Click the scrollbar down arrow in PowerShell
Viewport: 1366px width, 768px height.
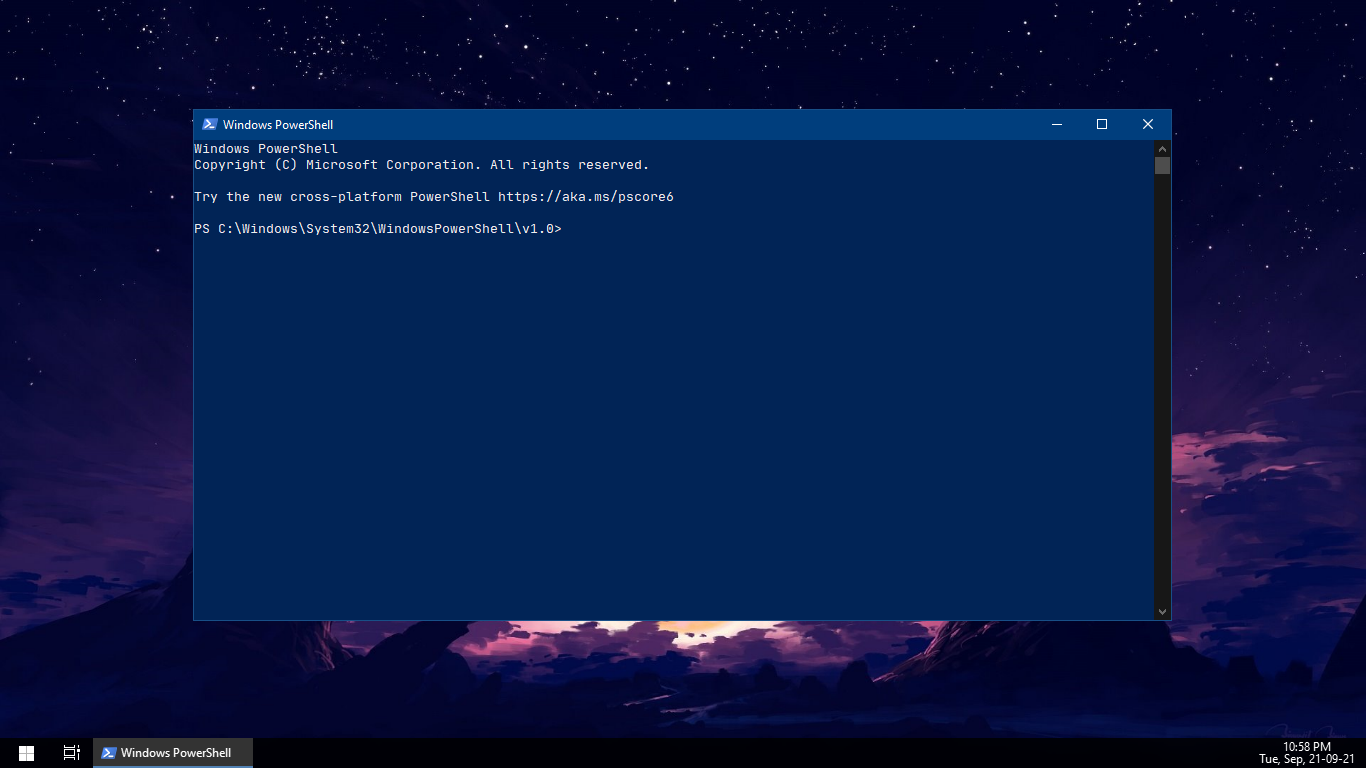(1162, 611)
